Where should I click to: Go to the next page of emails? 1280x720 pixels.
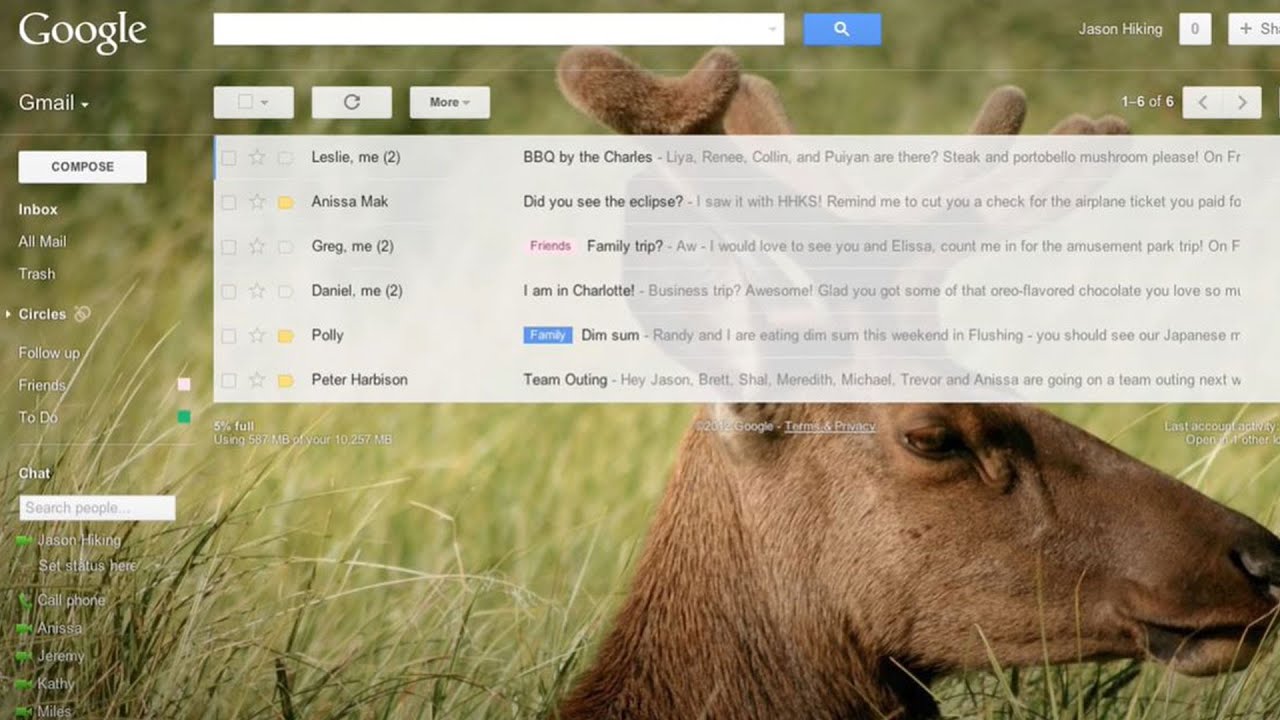tap(1242, 102)
